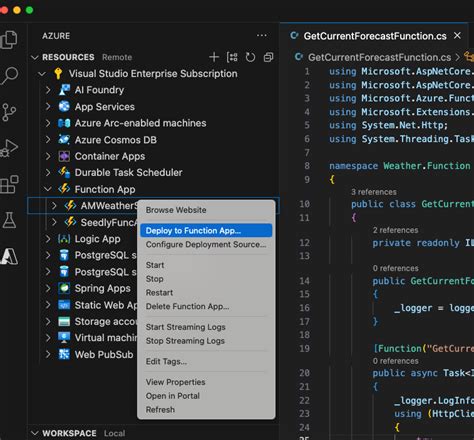Click the Storage accounts icon
This screenshot has height=440, width=474.
(64, 321)
